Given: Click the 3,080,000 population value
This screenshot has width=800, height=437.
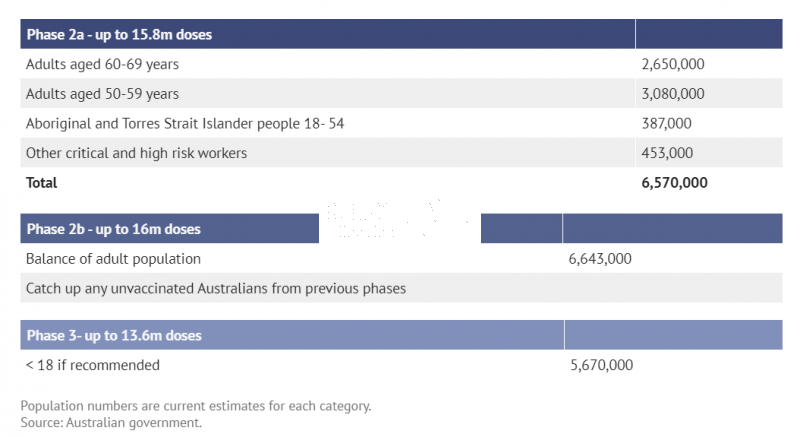Looking at the screenshot, I should (672, 94).
